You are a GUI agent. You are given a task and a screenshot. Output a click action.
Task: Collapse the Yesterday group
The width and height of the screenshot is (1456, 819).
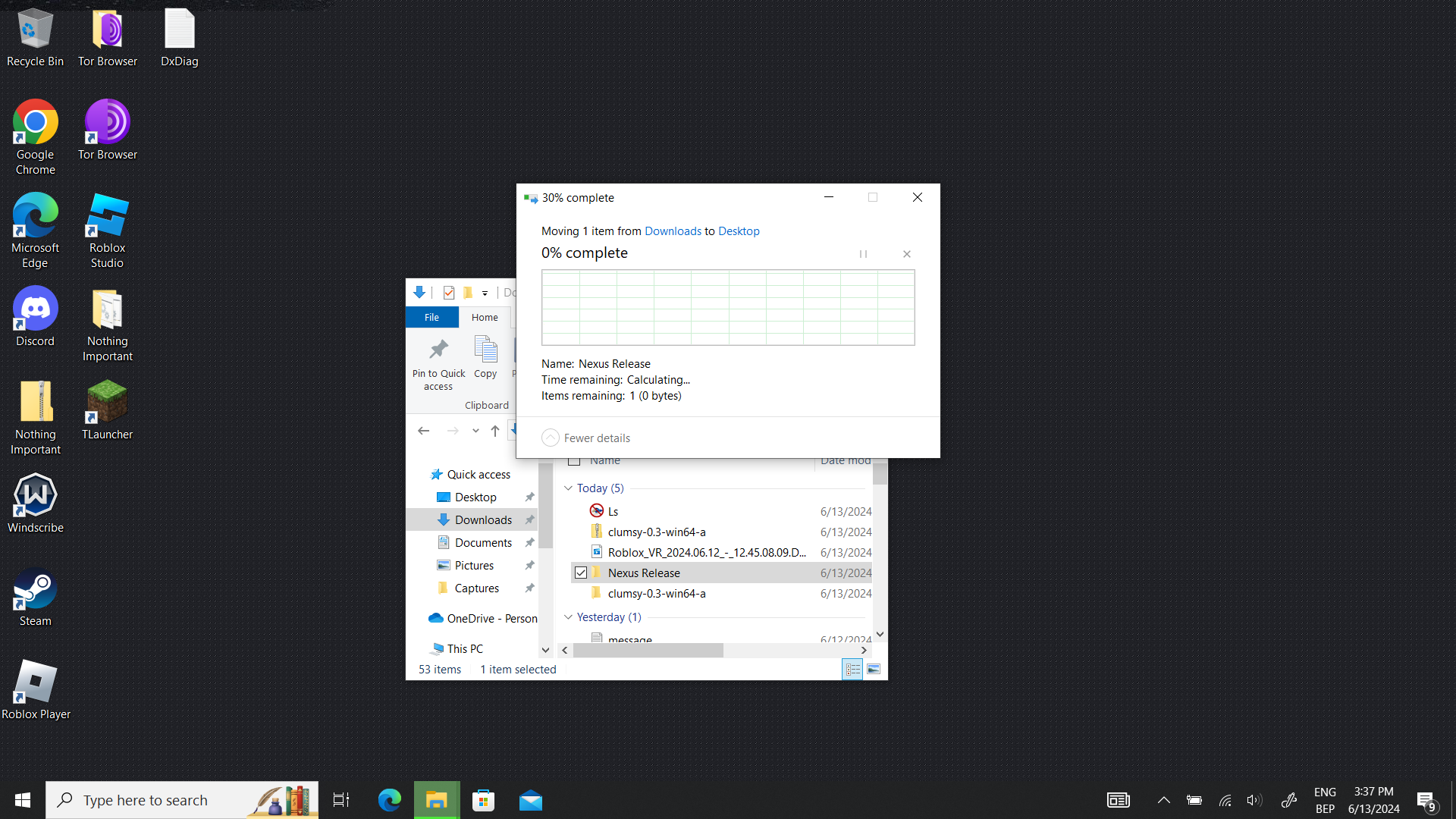(568, 617)
